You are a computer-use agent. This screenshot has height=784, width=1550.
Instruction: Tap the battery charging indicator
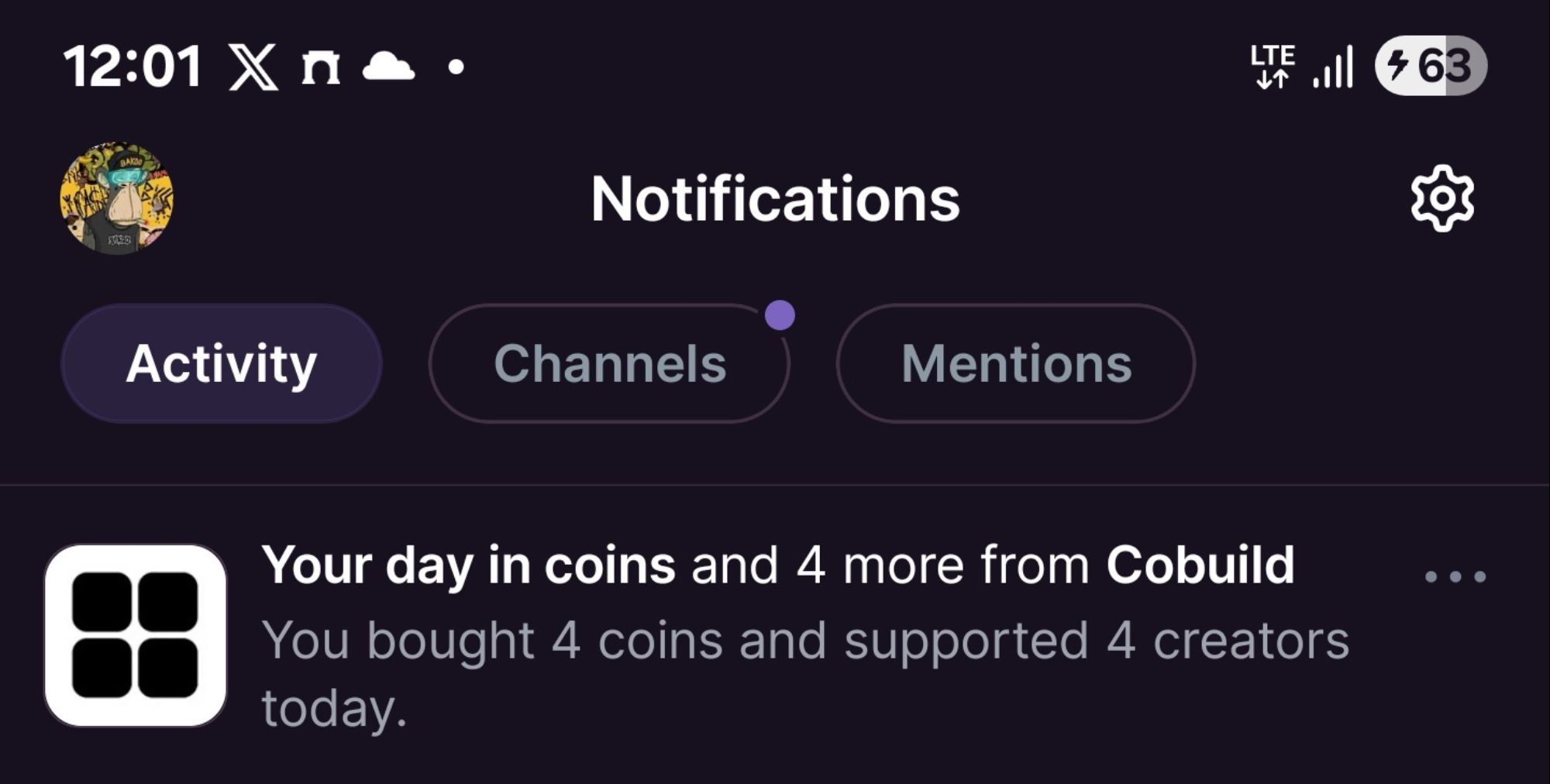click(1431, 66)
